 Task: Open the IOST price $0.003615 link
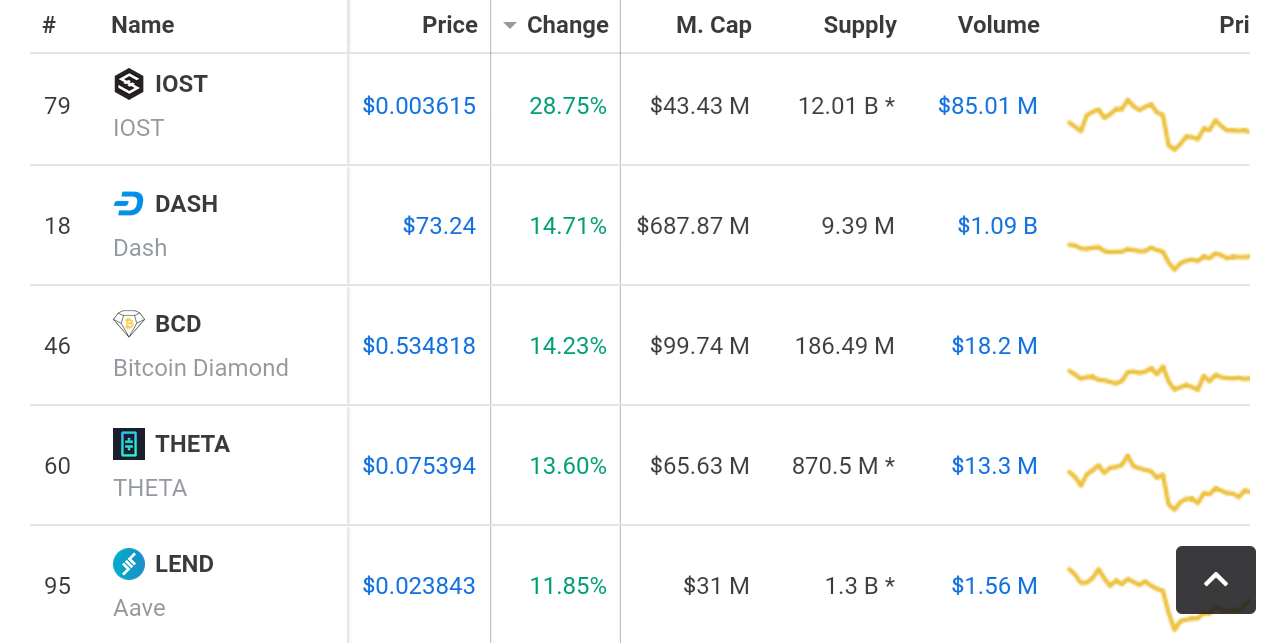point(419,106)
